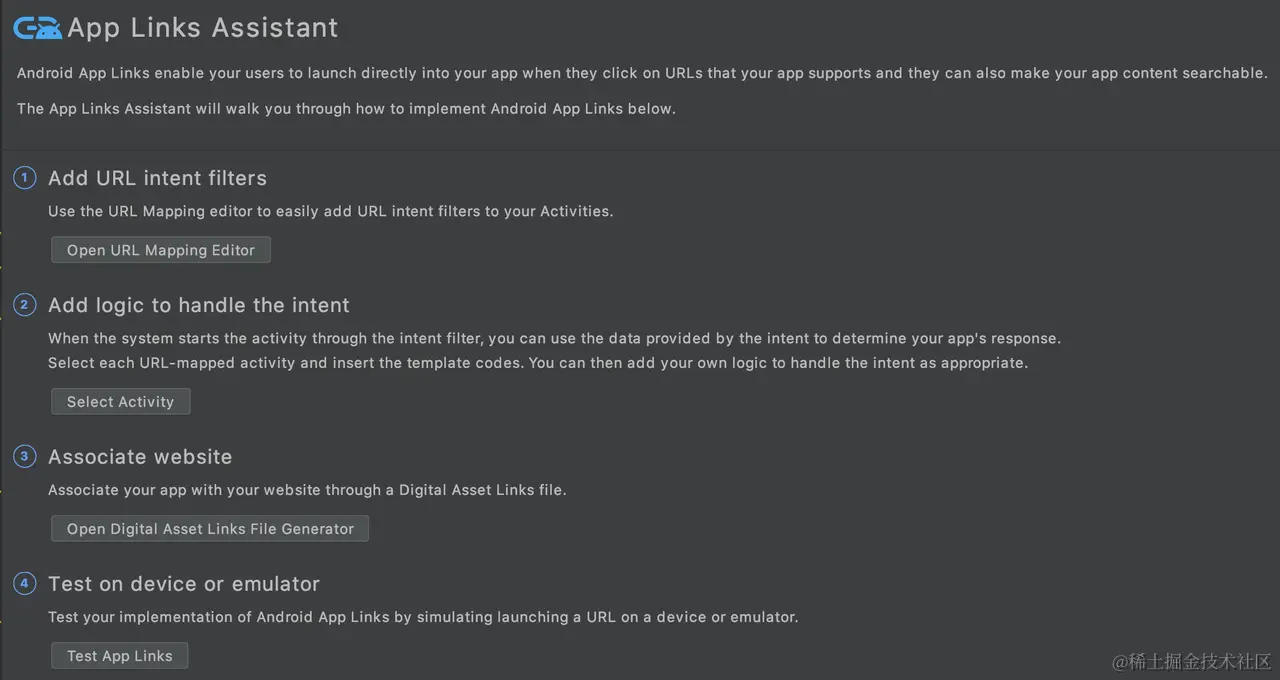Click the App Links Assistant title
Screen dimensions: 1280x680
(203, 28)
